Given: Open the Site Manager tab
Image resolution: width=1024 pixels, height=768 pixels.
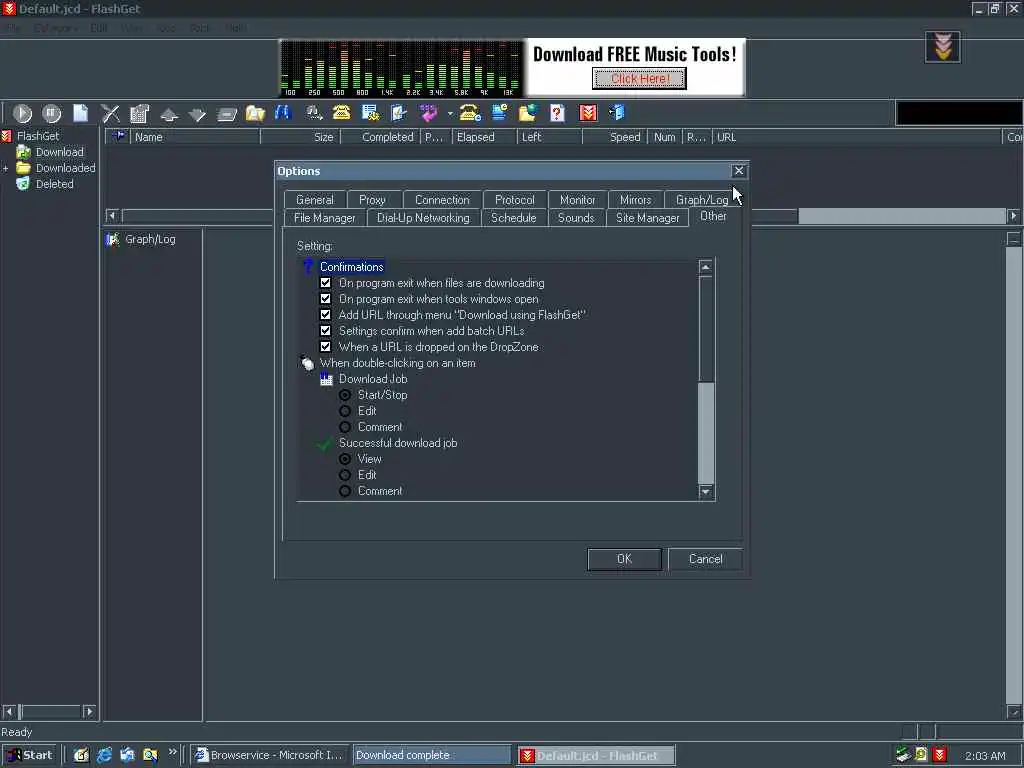Looking at the screenshot, I should tap(648, 218).
